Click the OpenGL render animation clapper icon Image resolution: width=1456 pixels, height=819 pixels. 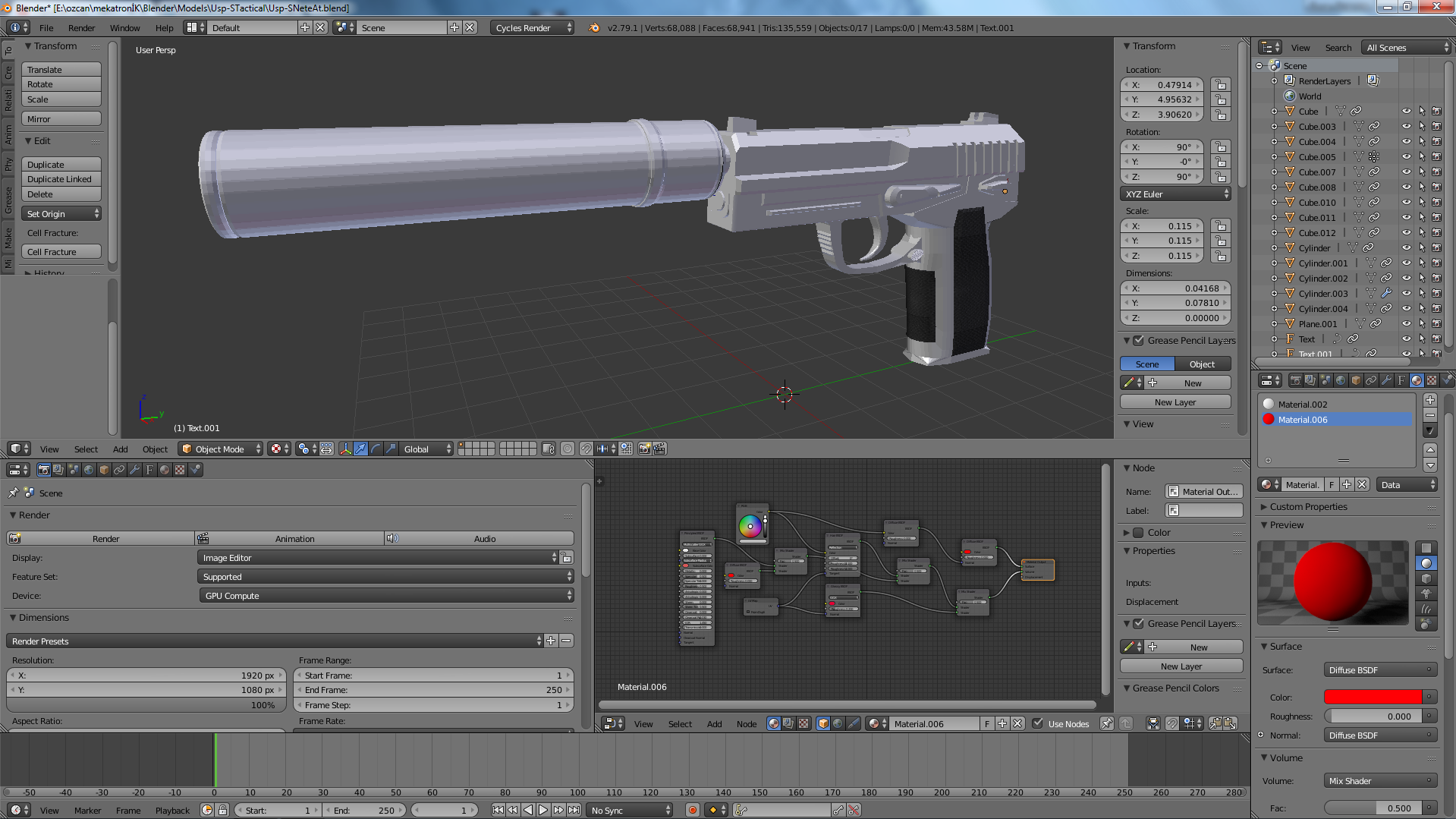tap(659, 449)
